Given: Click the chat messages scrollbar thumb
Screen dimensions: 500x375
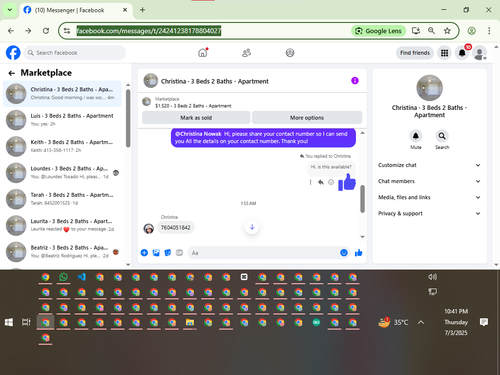Looking at the screenshot, I should (362, 199).
